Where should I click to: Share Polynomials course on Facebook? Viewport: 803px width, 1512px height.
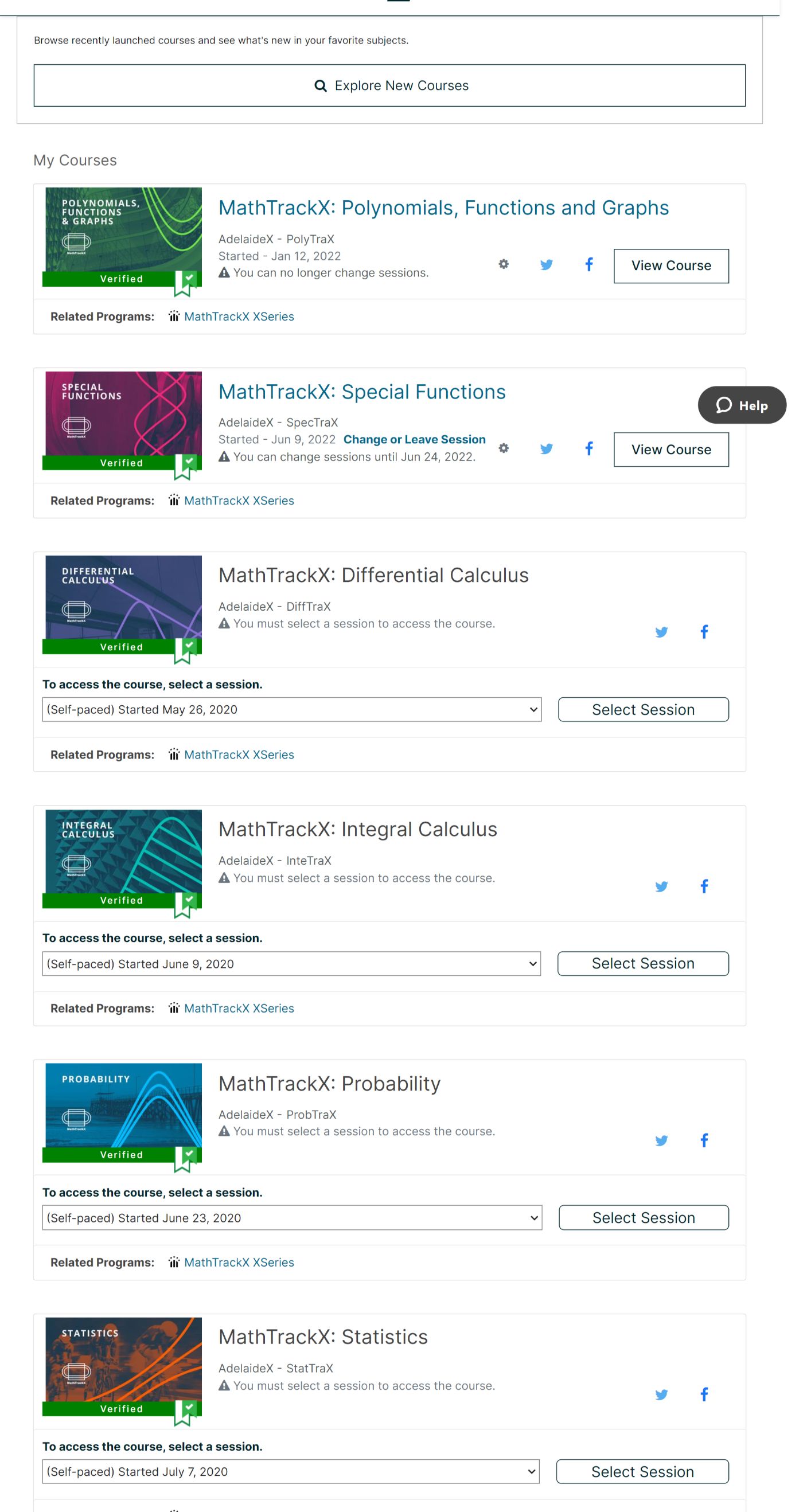coord(588,264)
